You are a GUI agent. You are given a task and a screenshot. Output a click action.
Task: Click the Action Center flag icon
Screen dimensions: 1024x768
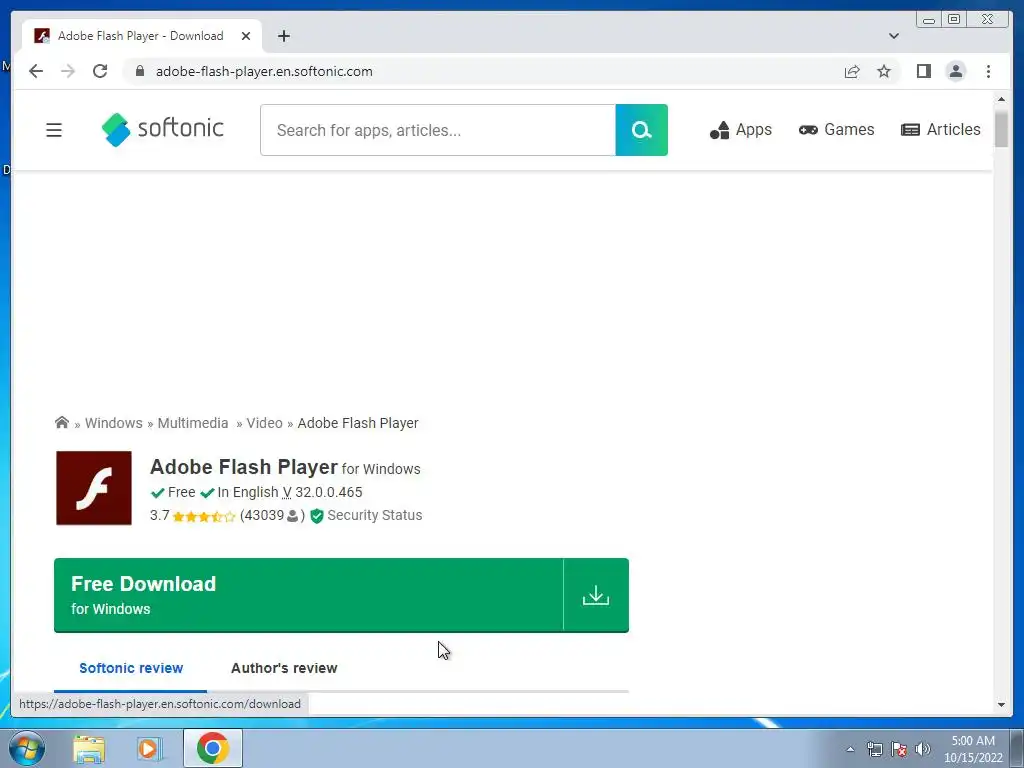pos(899,749)
